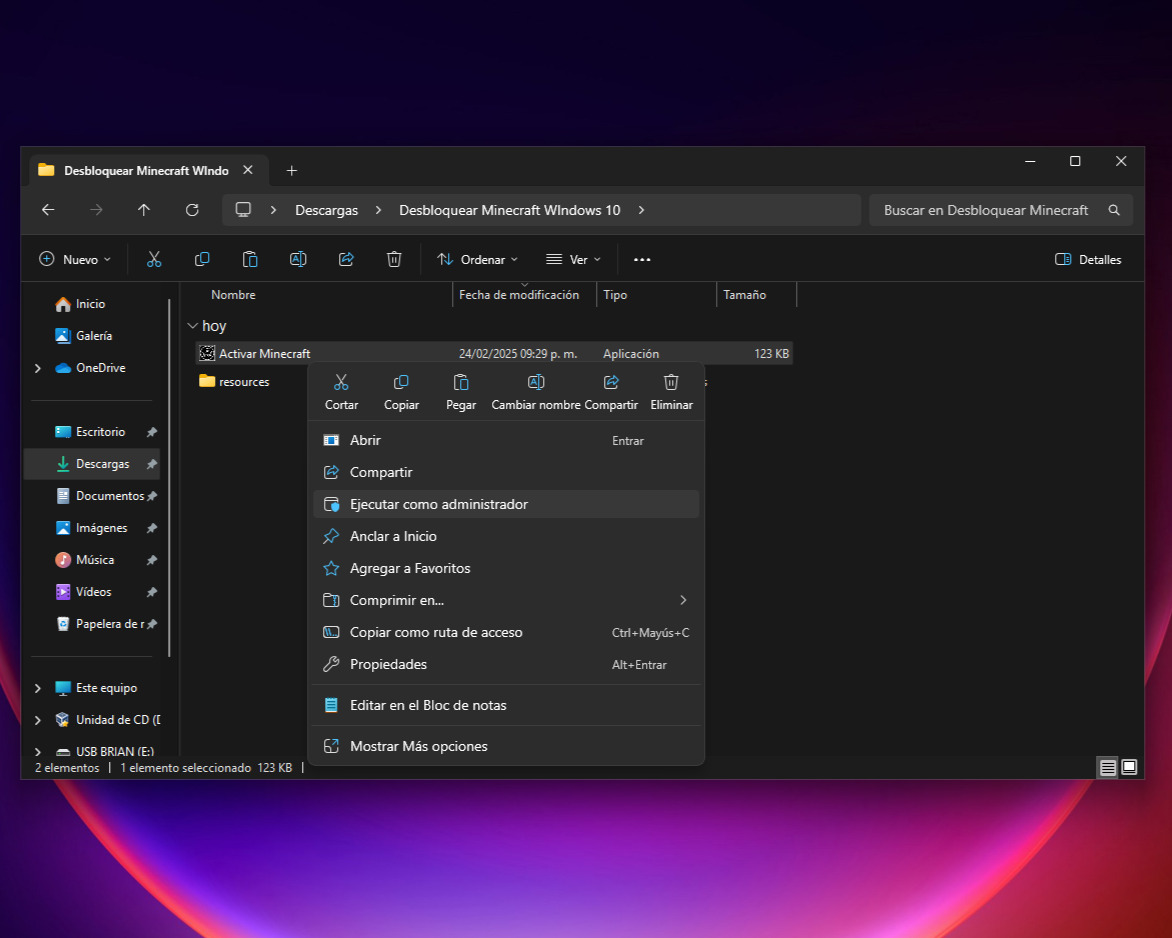Open the Nuevo dropdown

[x=75, y=259]
